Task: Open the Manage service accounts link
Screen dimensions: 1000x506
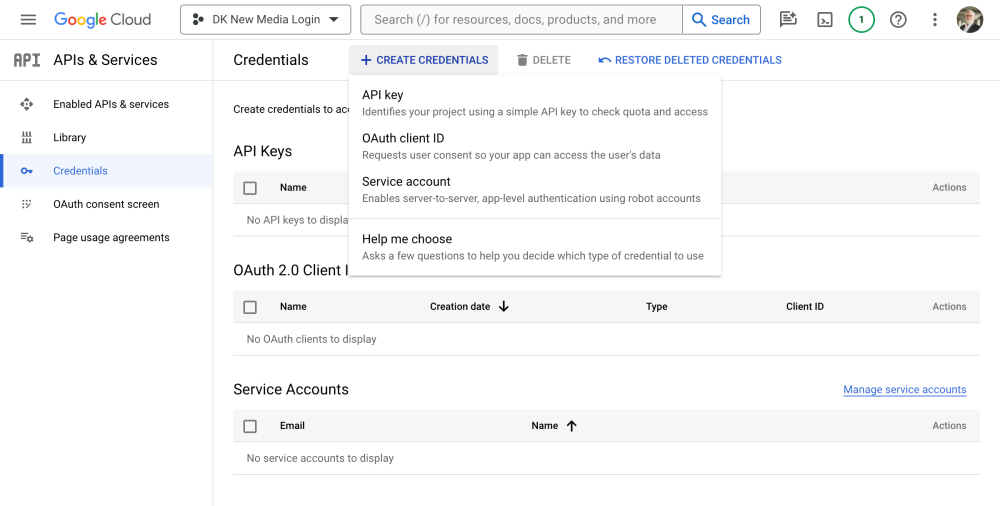Action: tap(904, 389)
